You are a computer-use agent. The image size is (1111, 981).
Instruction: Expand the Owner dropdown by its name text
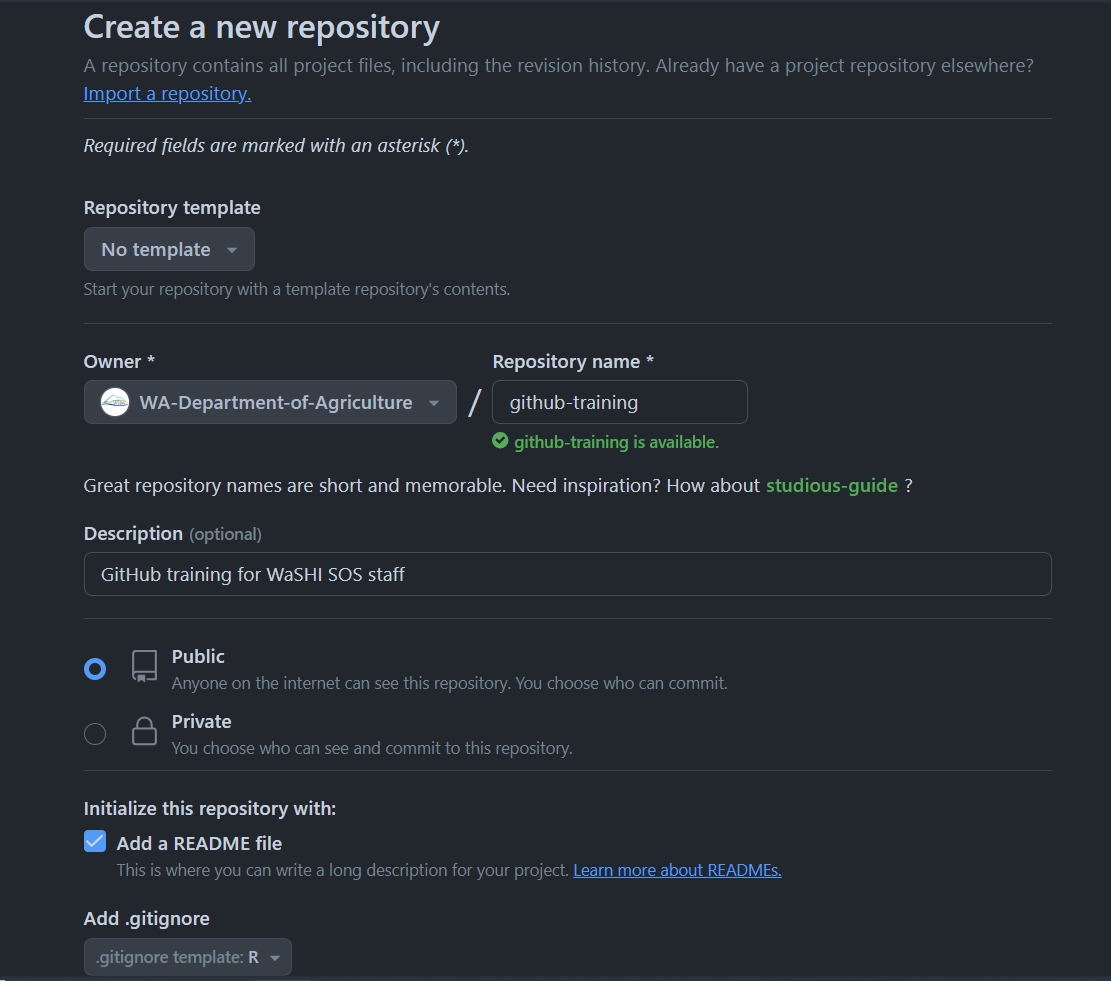pos(276,403)
